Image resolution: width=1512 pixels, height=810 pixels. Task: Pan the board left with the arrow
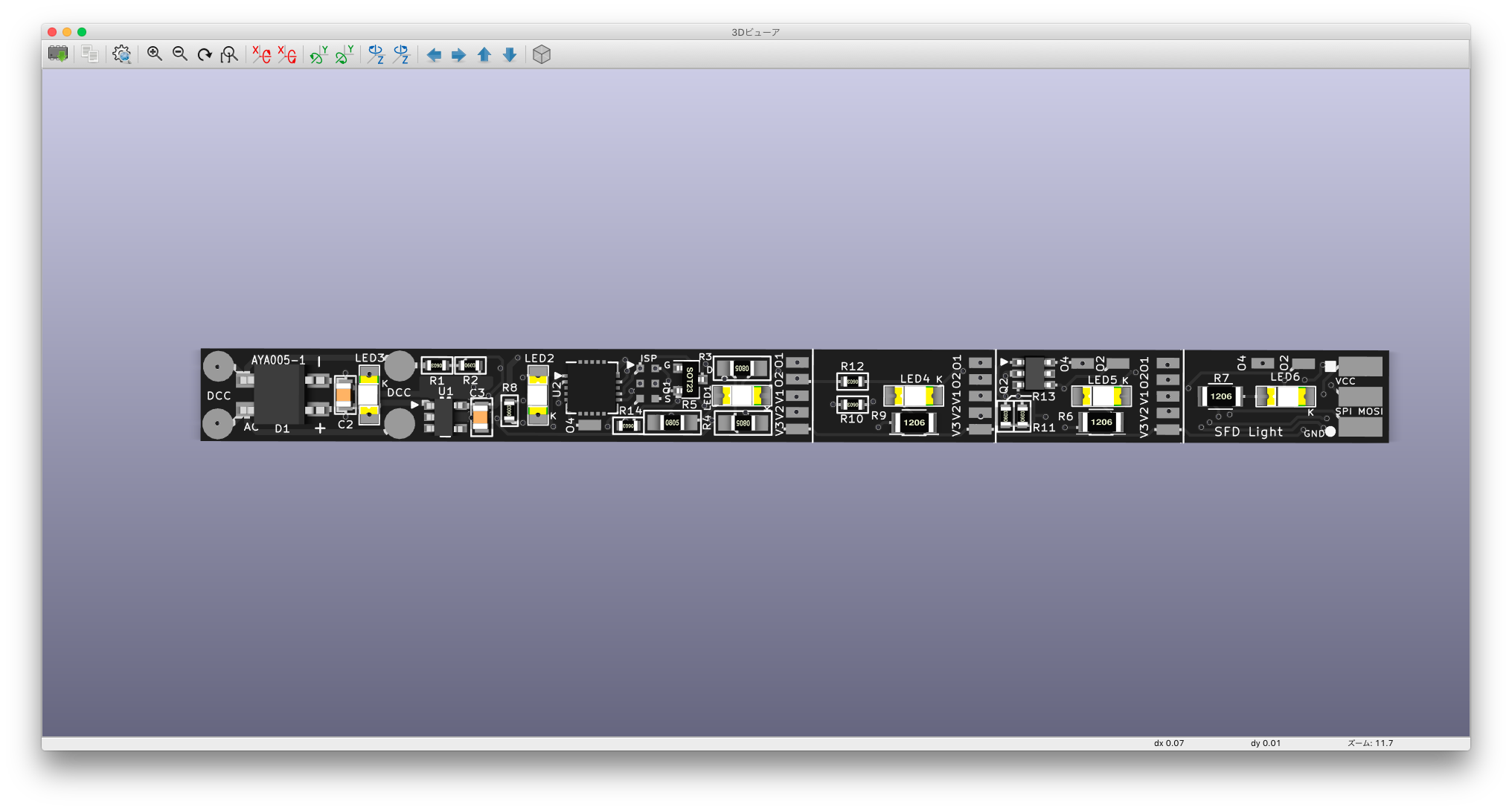[434, 55]
